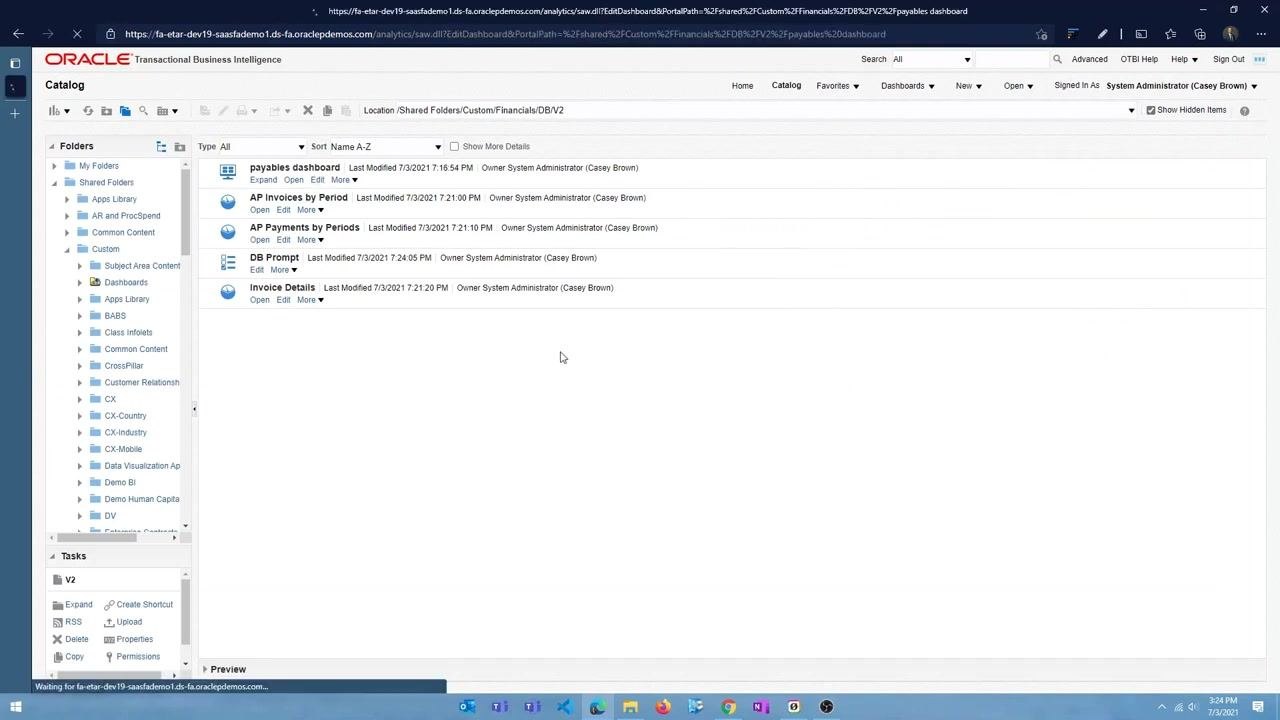Expand the My Folders tree node
The image size is (1280, 720).
[54, 166]
